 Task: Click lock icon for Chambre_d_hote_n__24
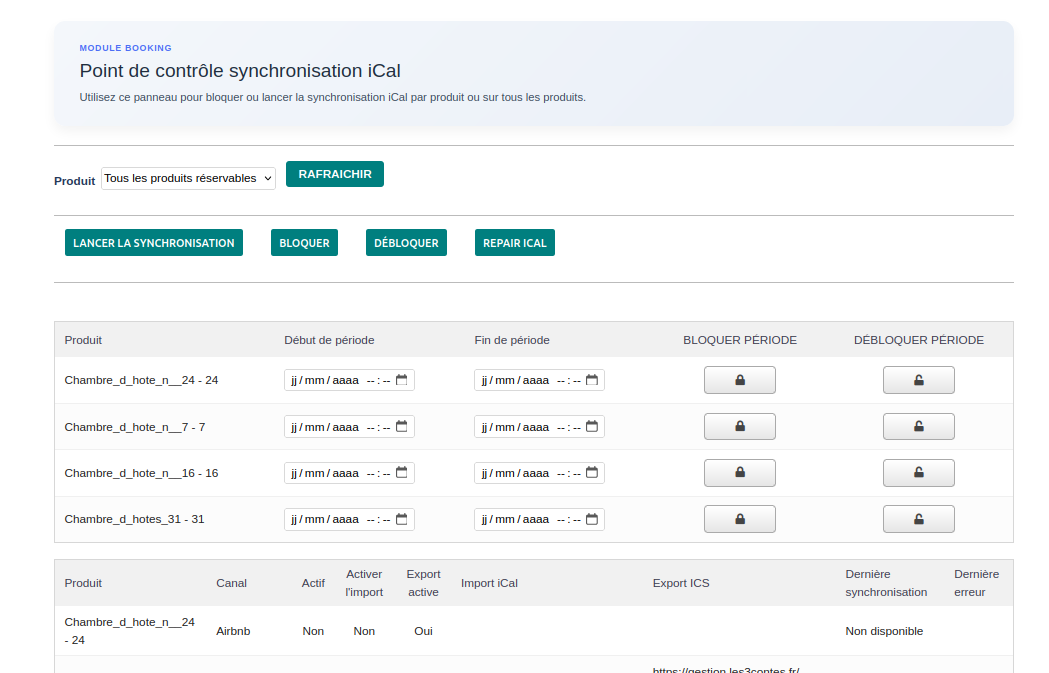(x=739, y=380)
